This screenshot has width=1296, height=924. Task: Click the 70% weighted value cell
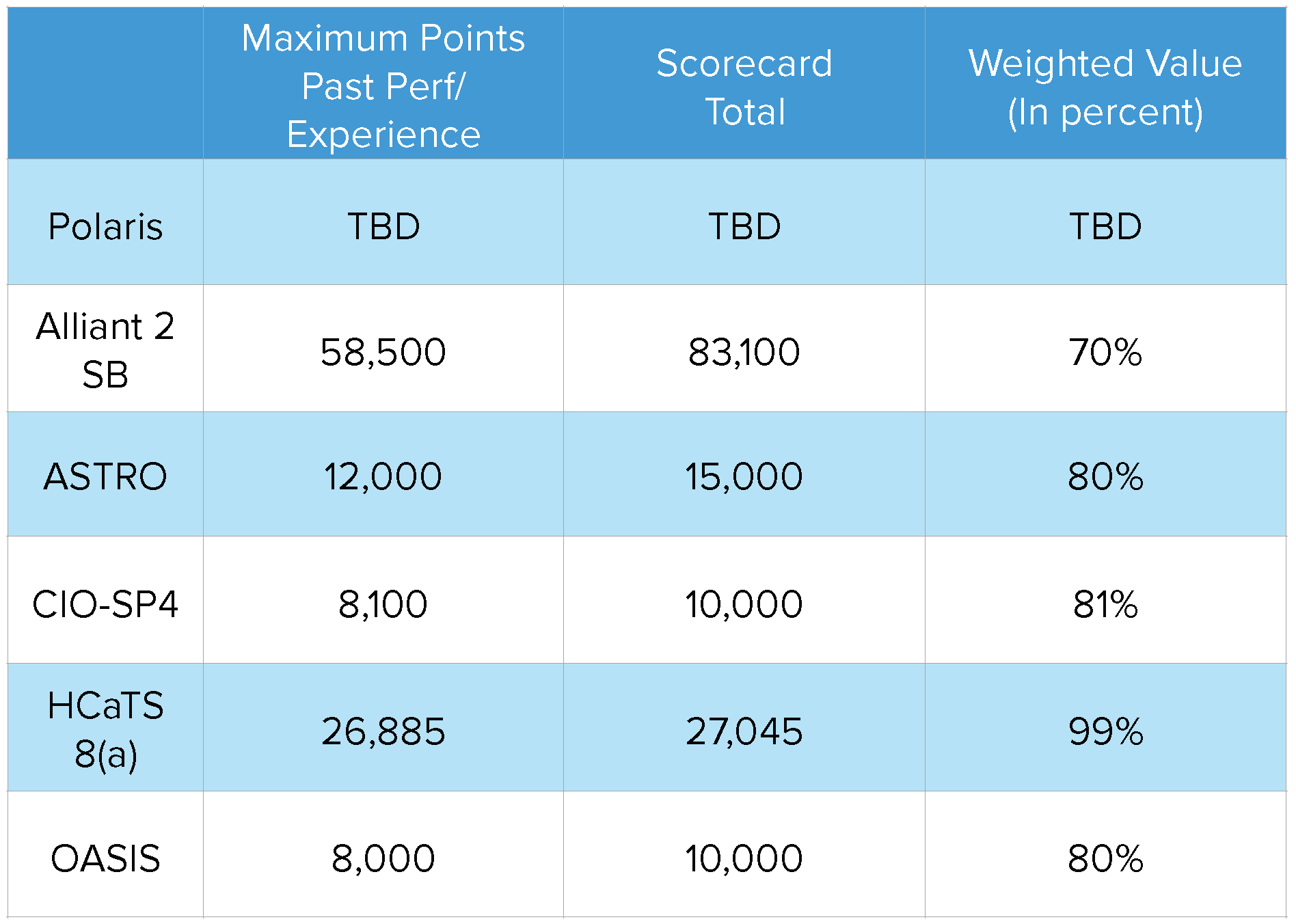pos(1105,352)
